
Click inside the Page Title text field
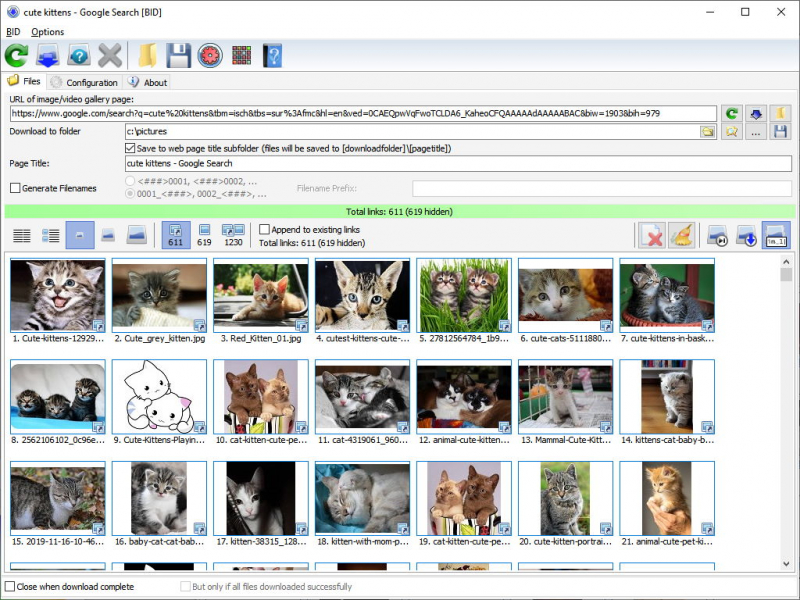tap(457, 164)
